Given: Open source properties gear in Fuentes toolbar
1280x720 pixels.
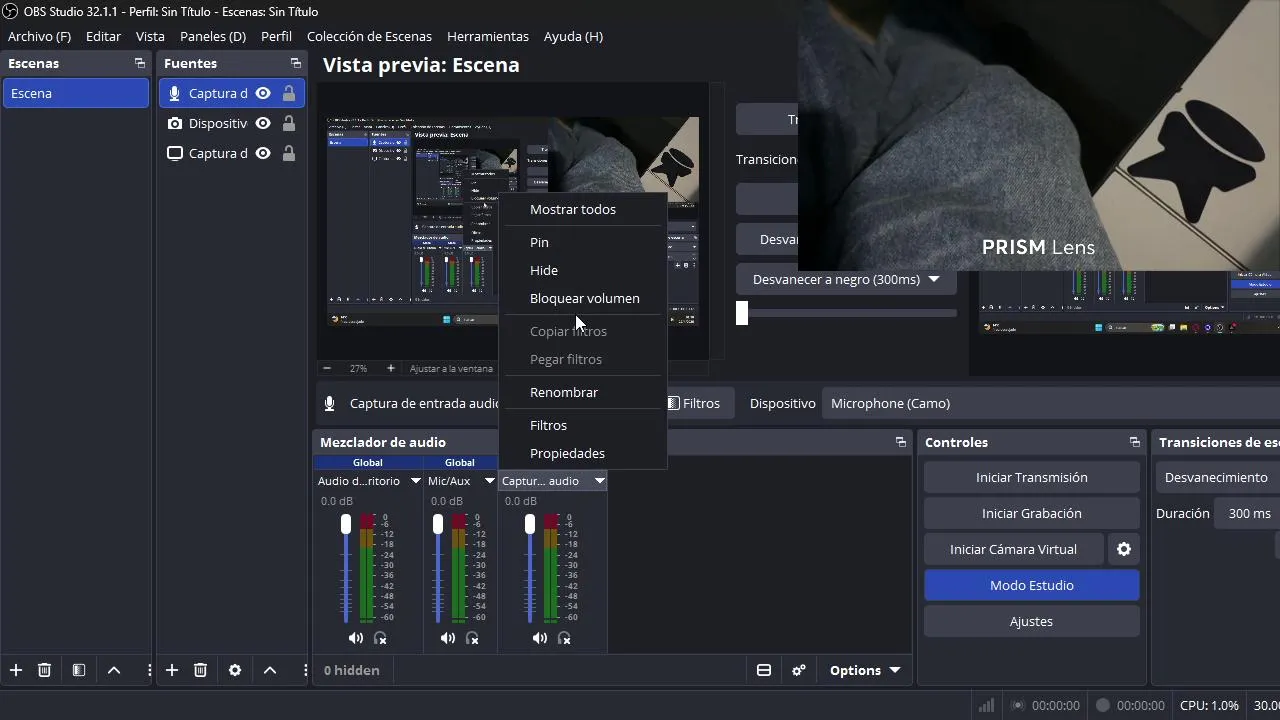Looking at the screenshot, I should click(235, 670).
